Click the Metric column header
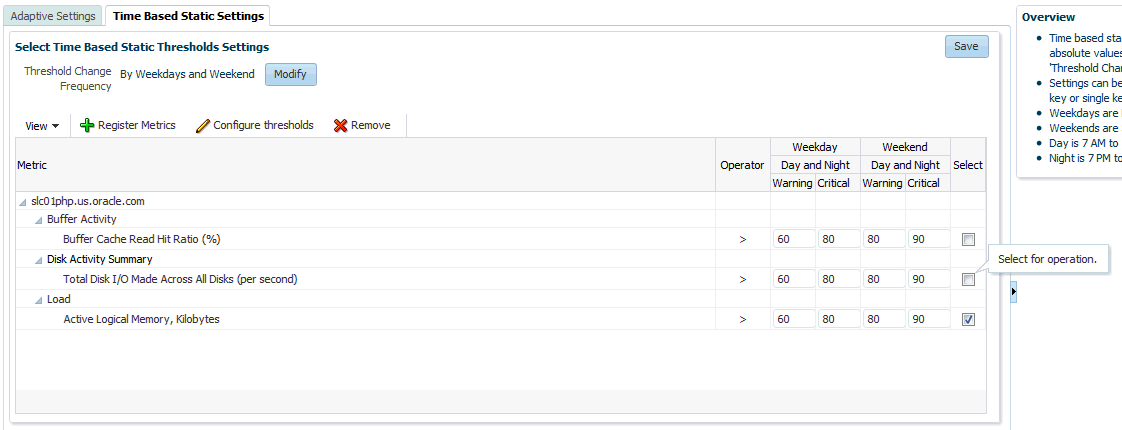Viewport: 1122px width, 430px height. point(32,165)
